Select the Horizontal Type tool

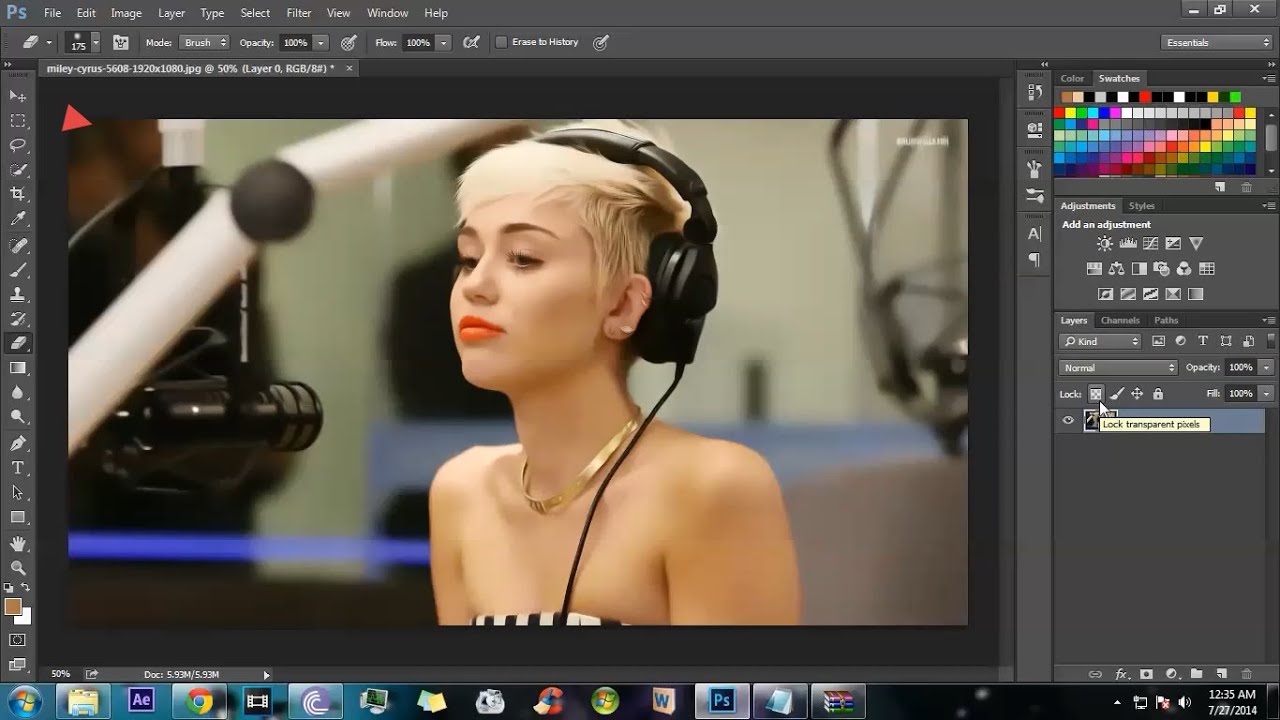(18, 468)
